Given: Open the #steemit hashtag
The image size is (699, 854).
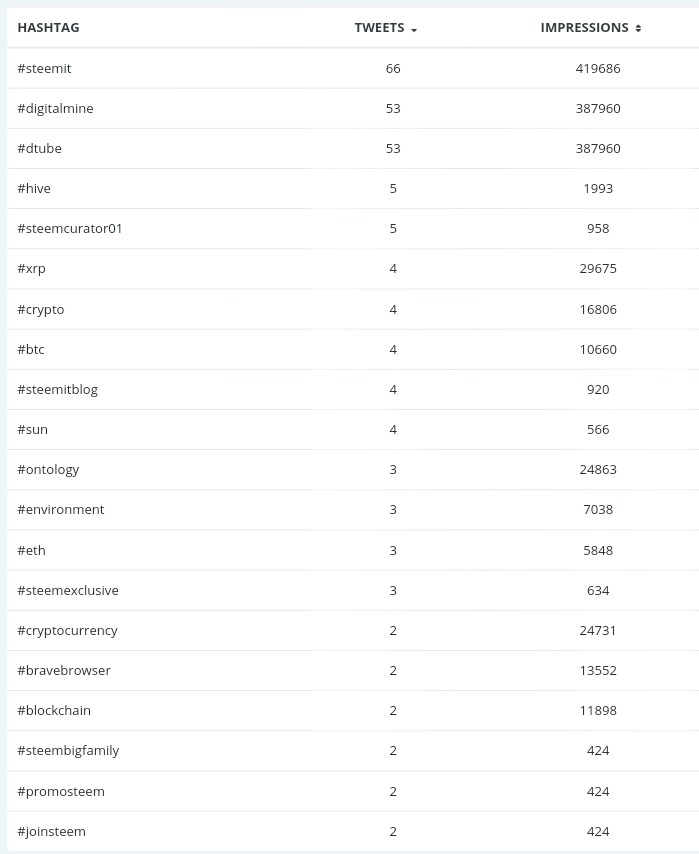Looking at the screenshot, I should [44, 69].
